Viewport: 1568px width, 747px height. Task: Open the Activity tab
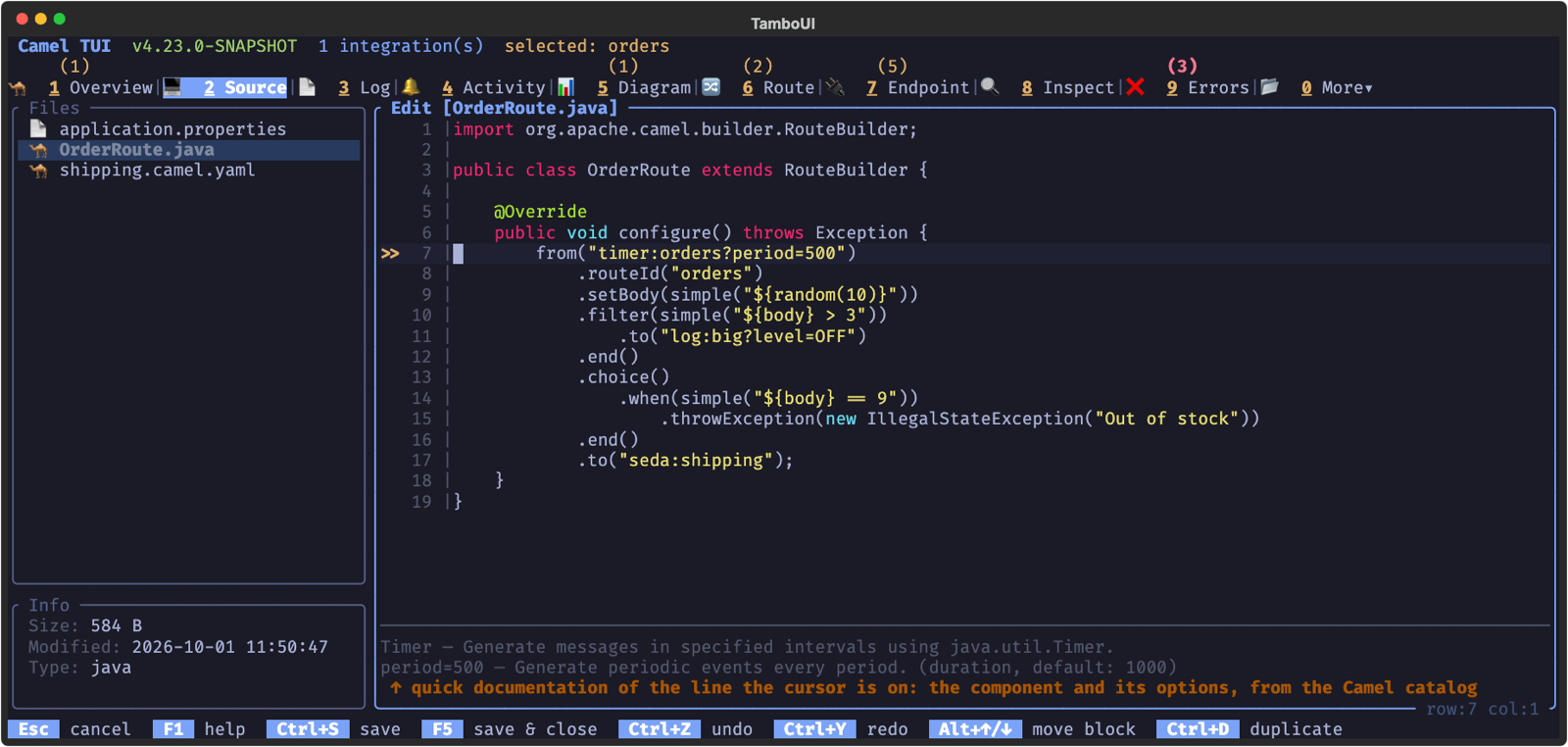tap(493, 87)
